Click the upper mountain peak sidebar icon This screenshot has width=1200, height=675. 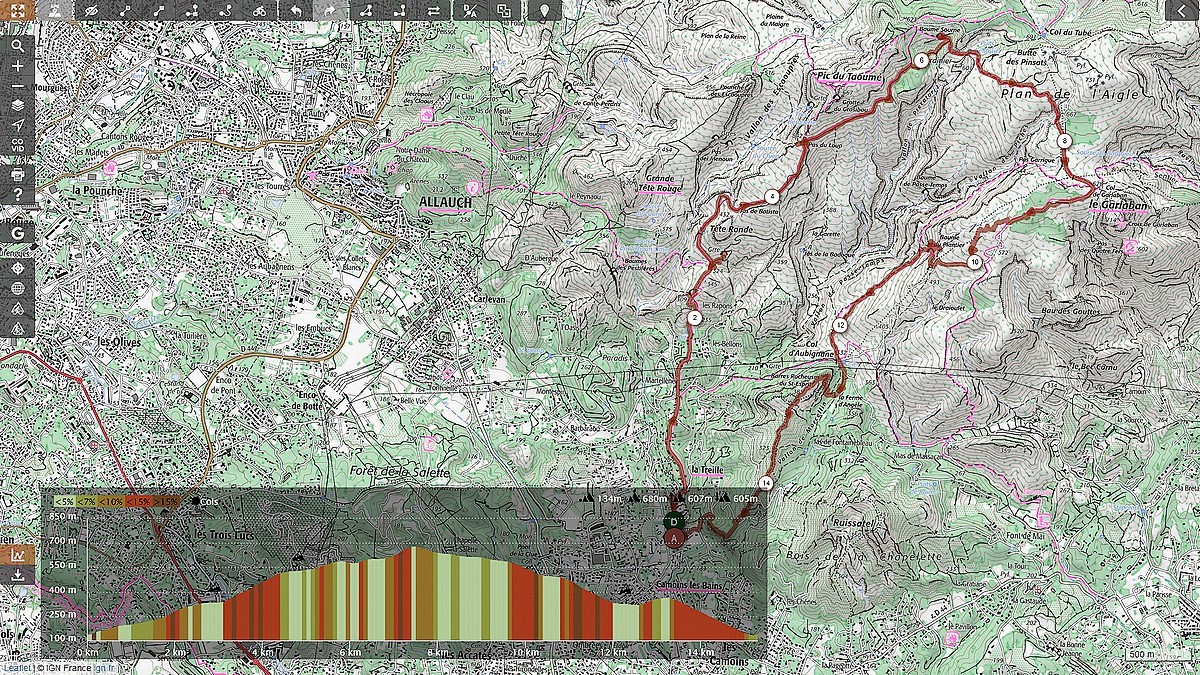tap(17, 308)
